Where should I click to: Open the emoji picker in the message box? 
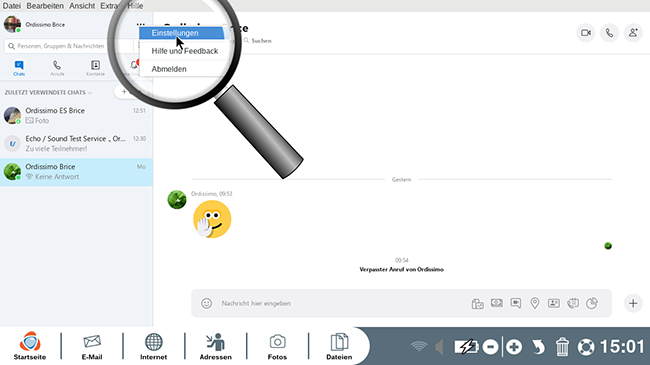[x=206, y=303]
